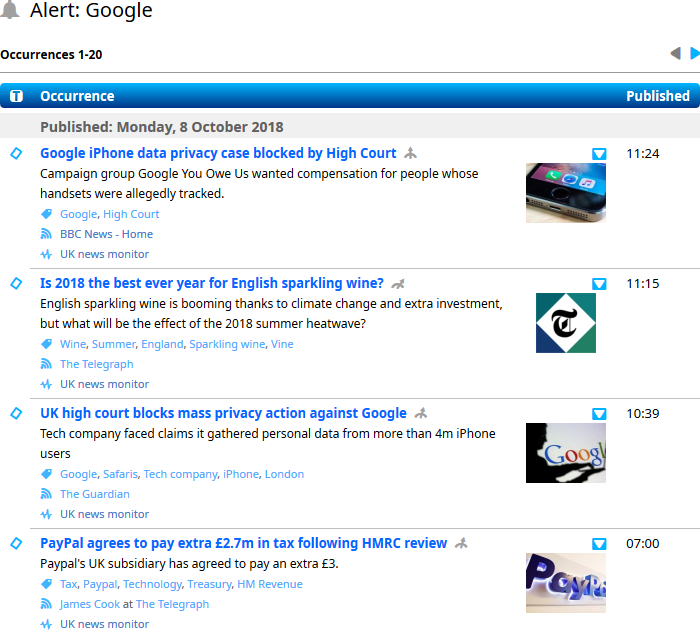Select the Vine tag
The width and height of the screenshot is (700, 630).
(282, 344)
